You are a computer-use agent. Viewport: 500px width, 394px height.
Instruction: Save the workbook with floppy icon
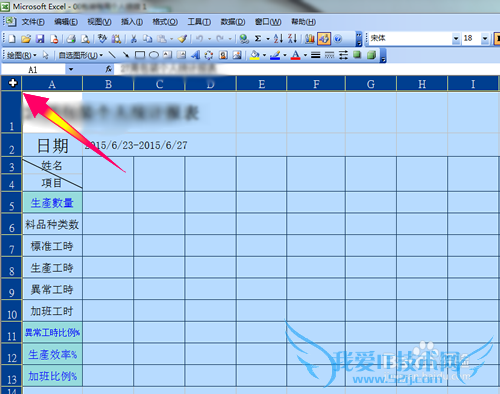coord(40,39)
